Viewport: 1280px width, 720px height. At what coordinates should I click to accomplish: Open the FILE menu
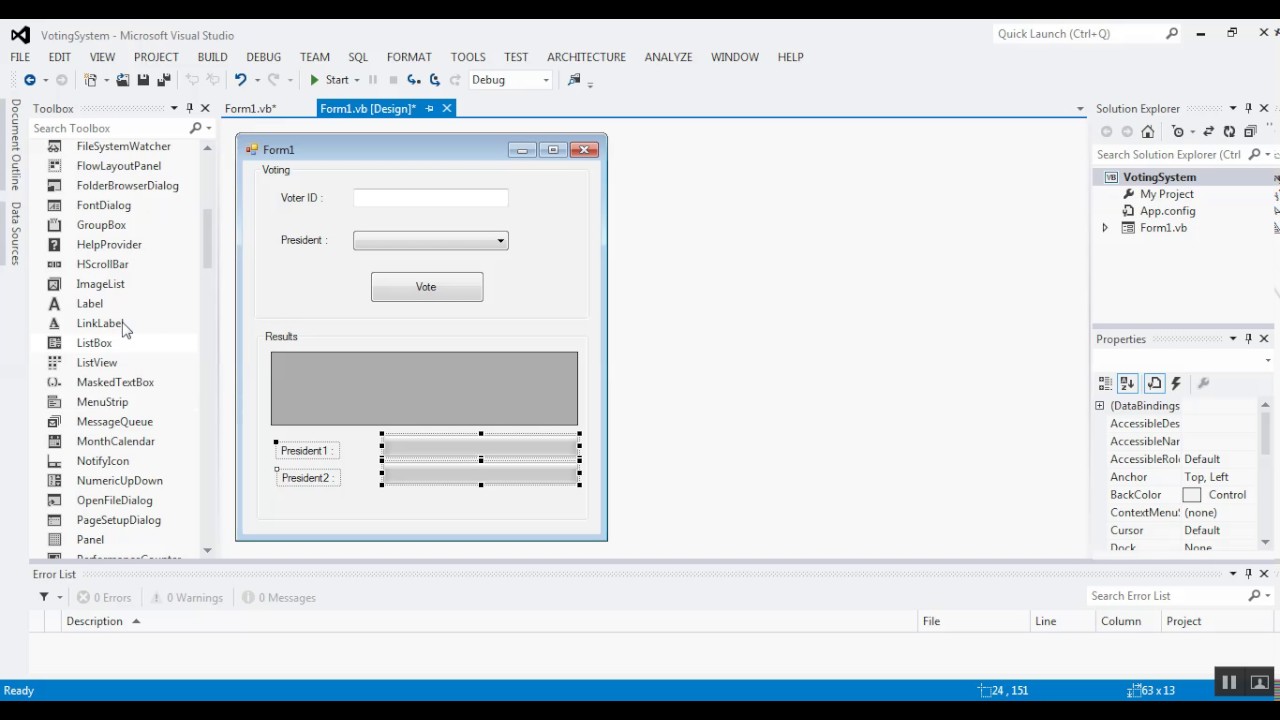pos(20,57)
